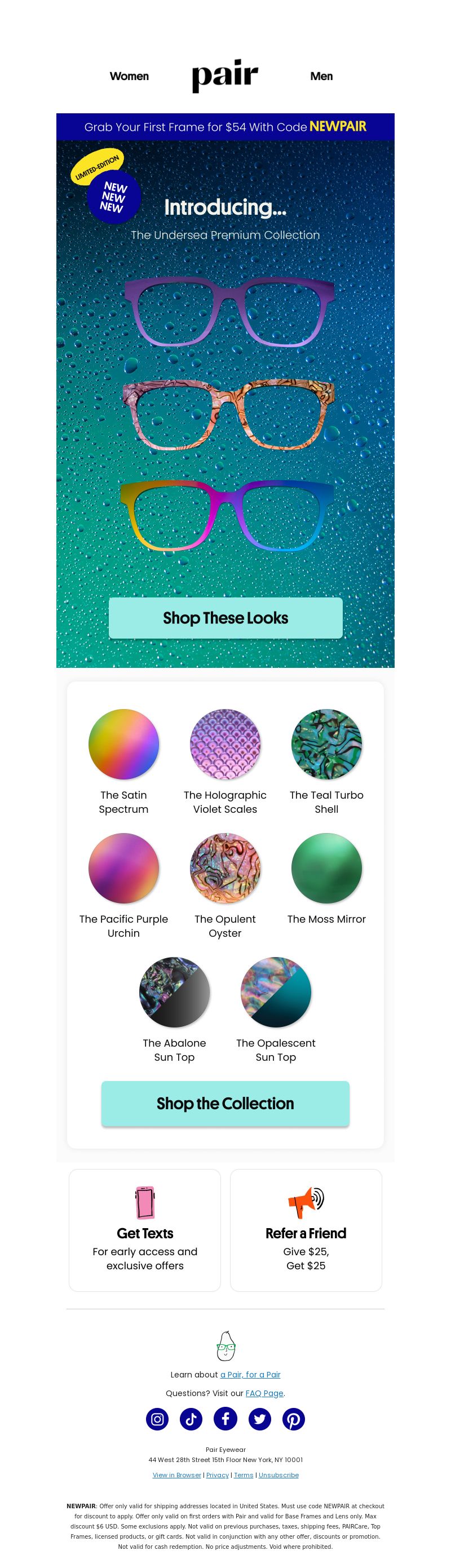Go to the Women section
Screen dimensions: 451x1568
click(x=129, y=76)
